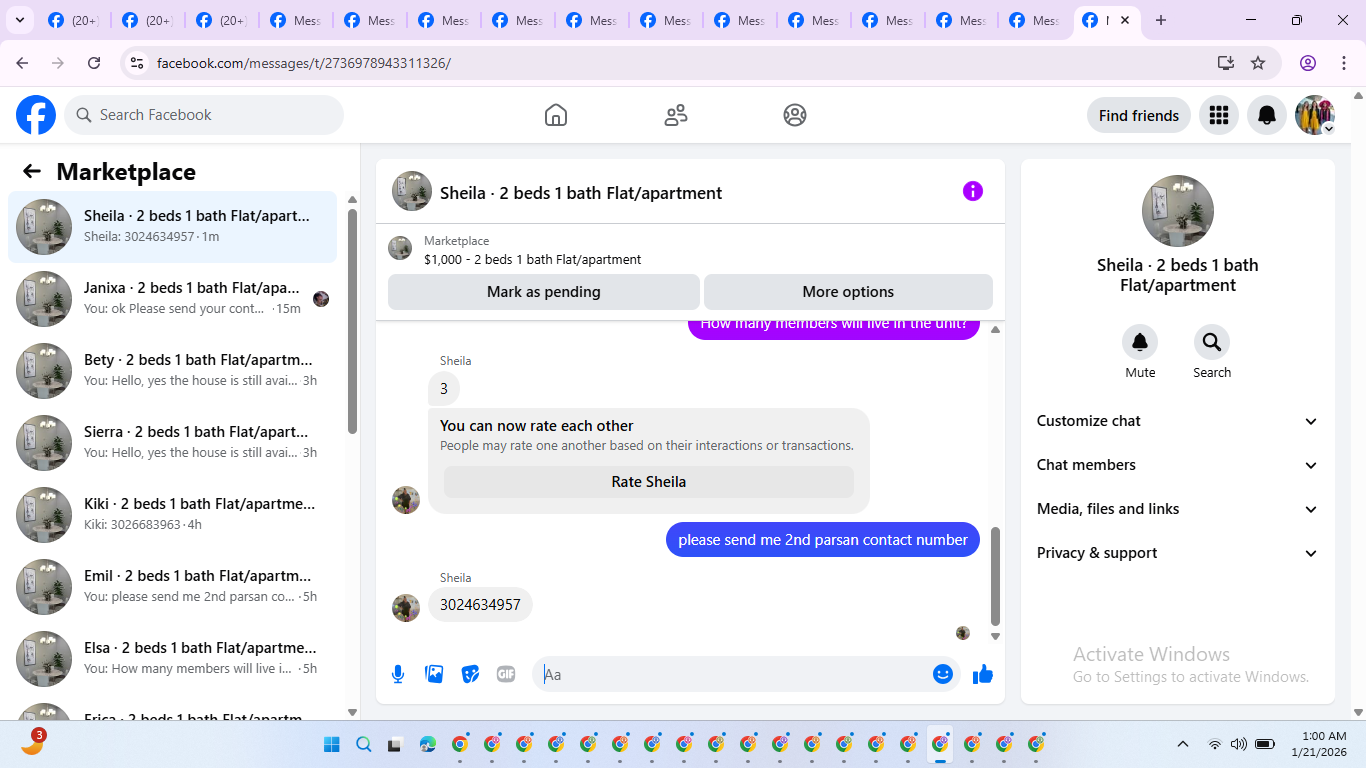The image size is (1366, 768).
Task: Open the tab search dropdown arrow
Action: [19, 20]
